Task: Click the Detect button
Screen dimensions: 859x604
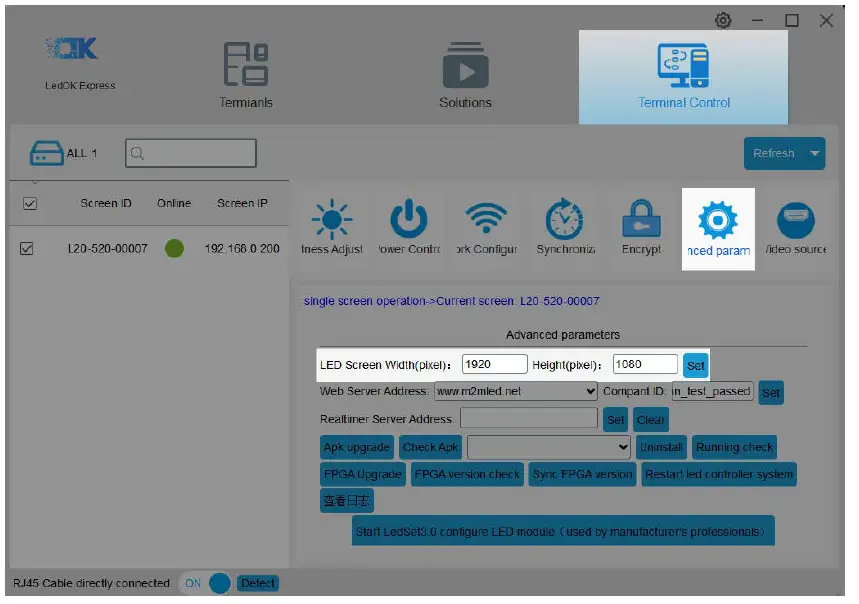Action: coord(257,583)
